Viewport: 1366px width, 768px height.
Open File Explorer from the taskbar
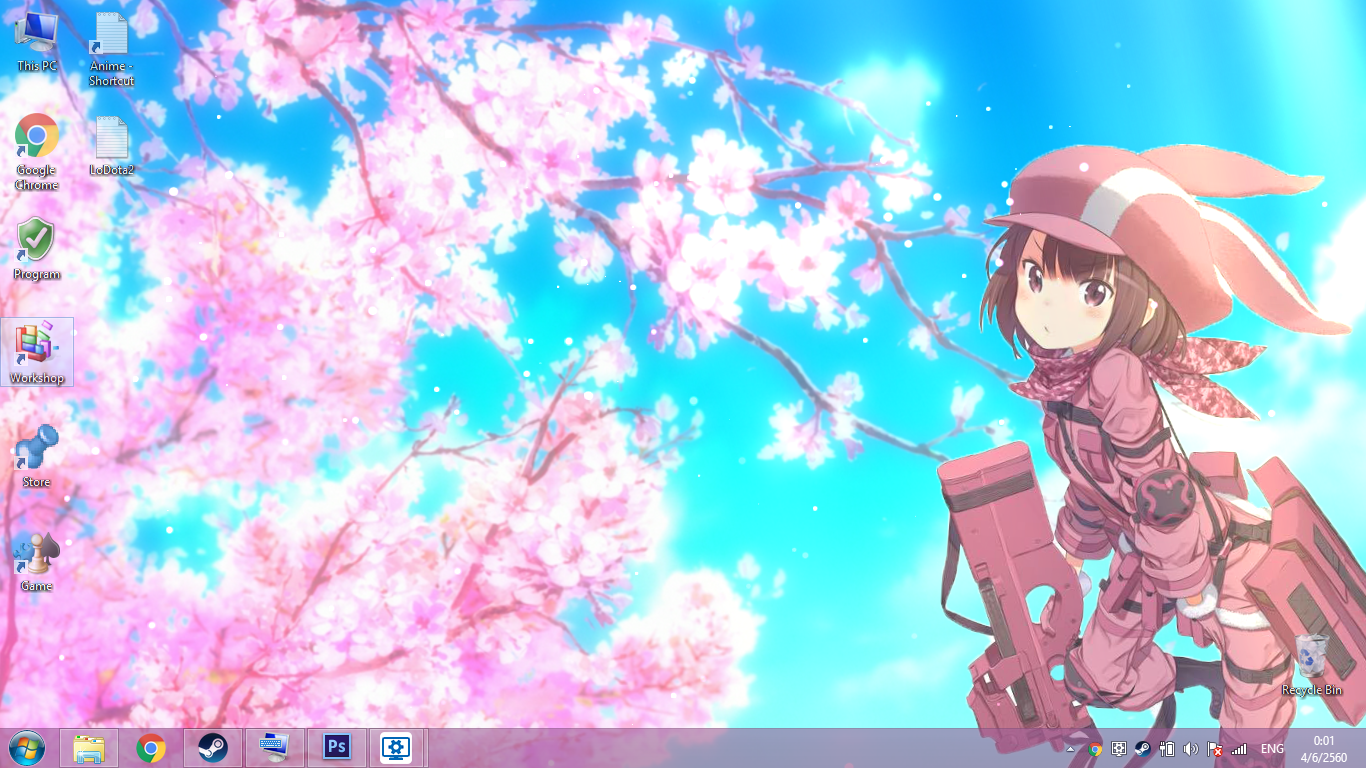pyautogui.click(x=89, y=748)
